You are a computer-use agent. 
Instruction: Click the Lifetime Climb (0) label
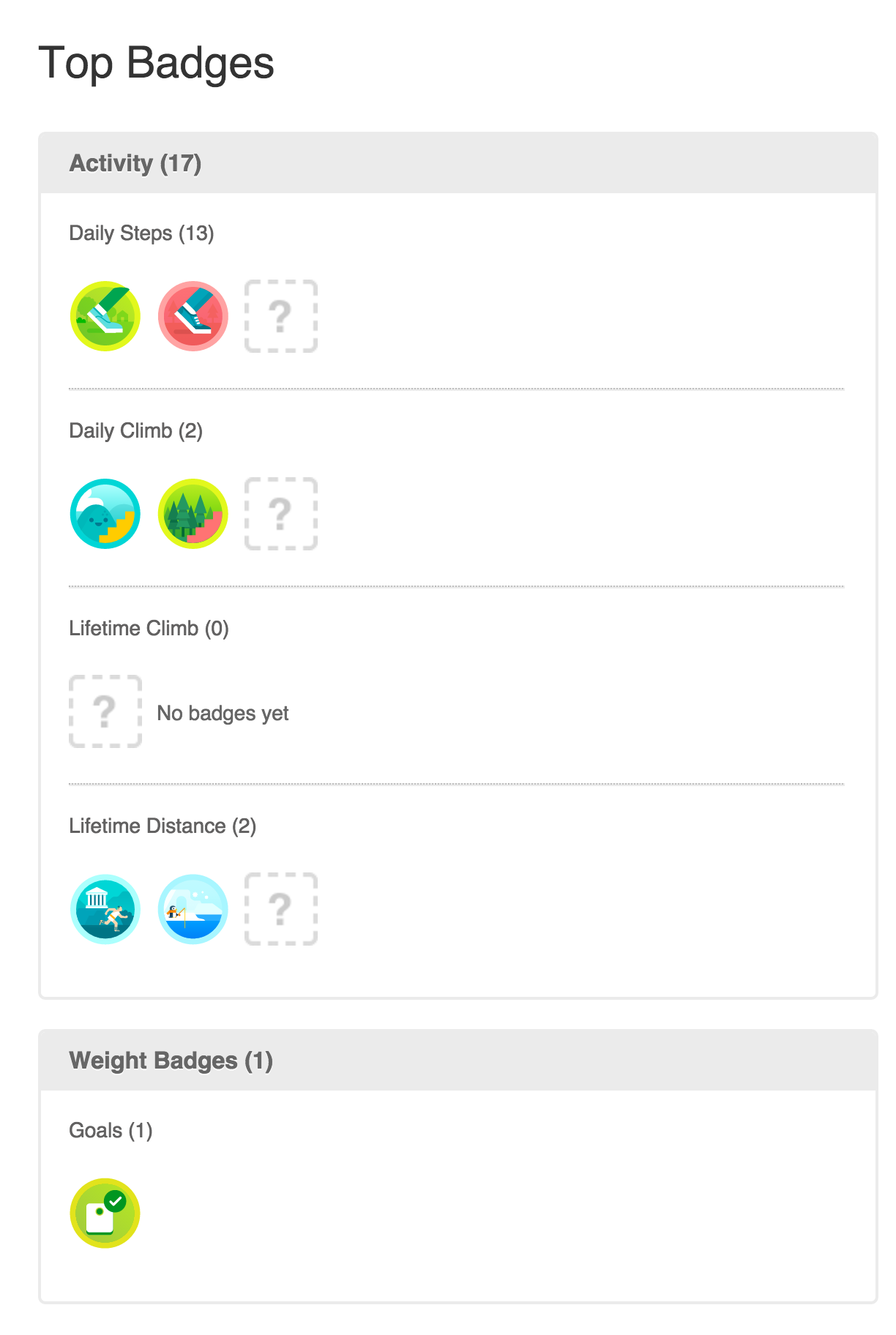tap(149, 629)
